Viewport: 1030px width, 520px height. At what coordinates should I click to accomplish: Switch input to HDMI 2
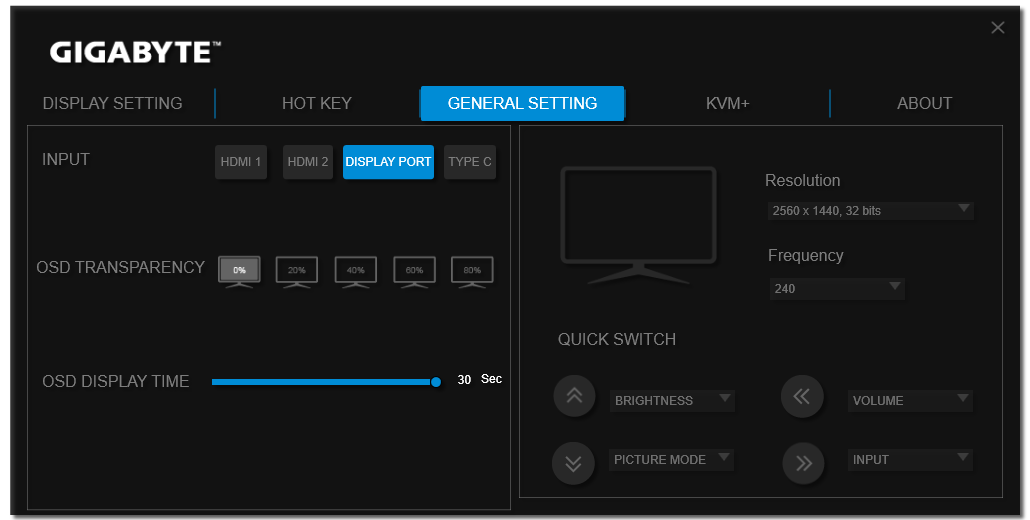[x=307, y=162]
